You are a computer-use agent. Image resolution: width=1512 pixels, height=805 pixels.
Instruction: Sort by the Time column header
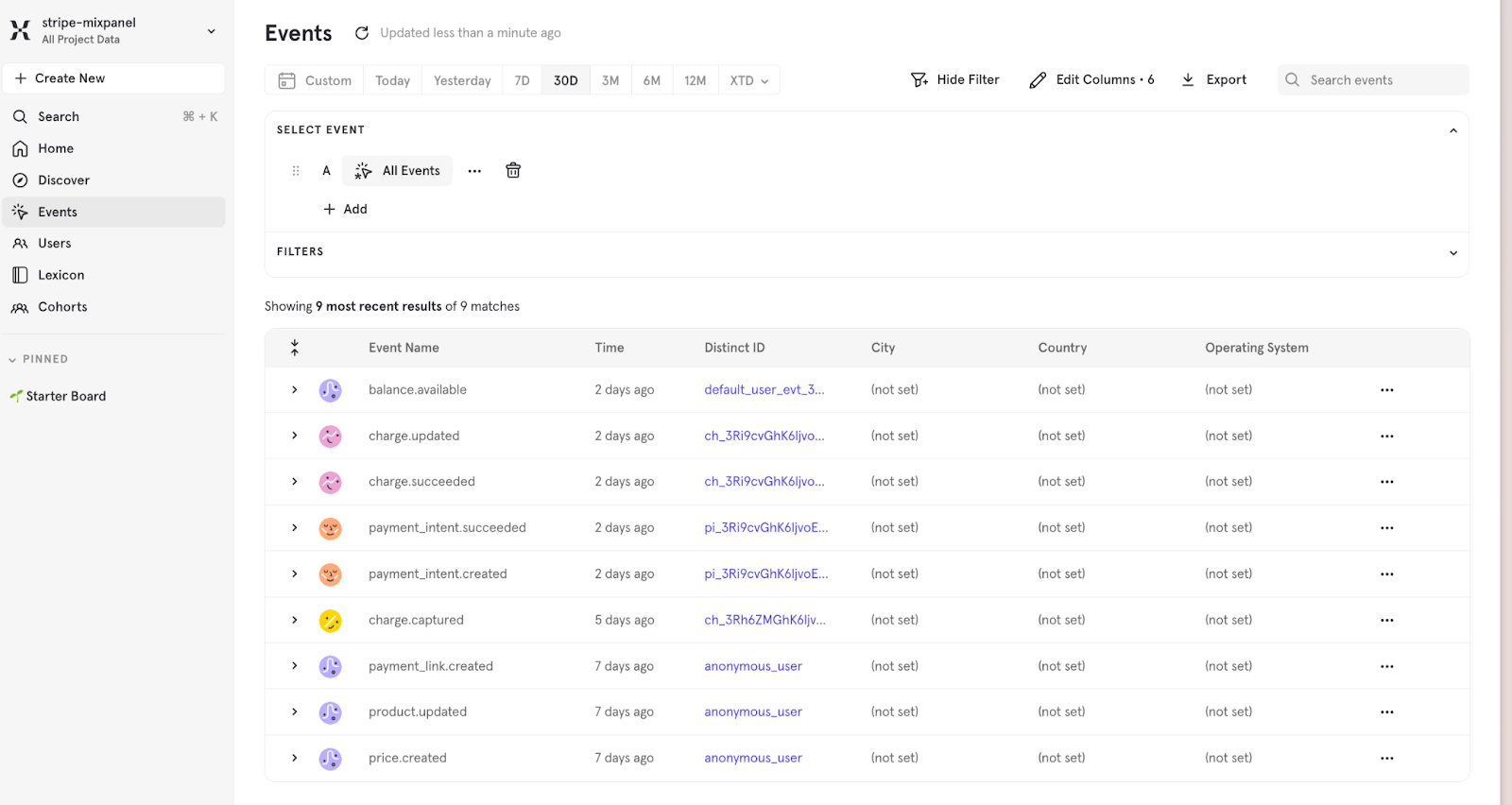[610, 348]
